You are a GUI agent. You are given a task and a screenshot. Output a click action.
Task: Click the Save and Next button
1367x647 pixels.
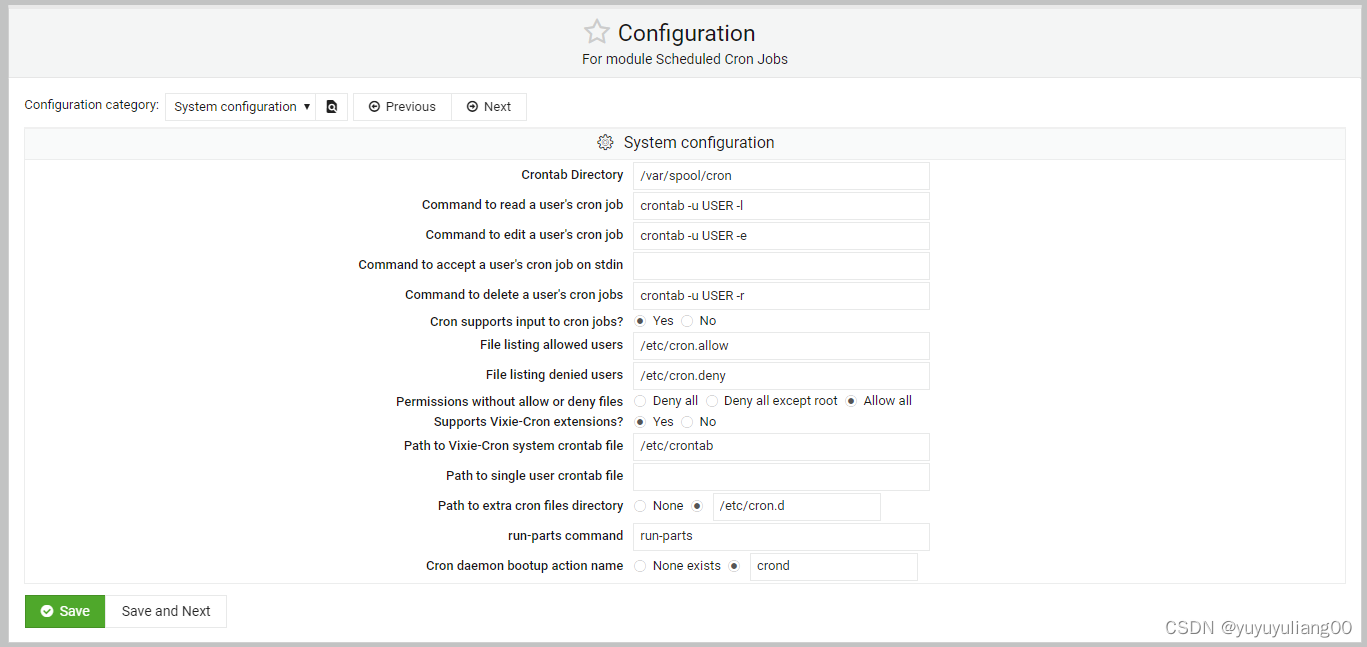[166, 611]
